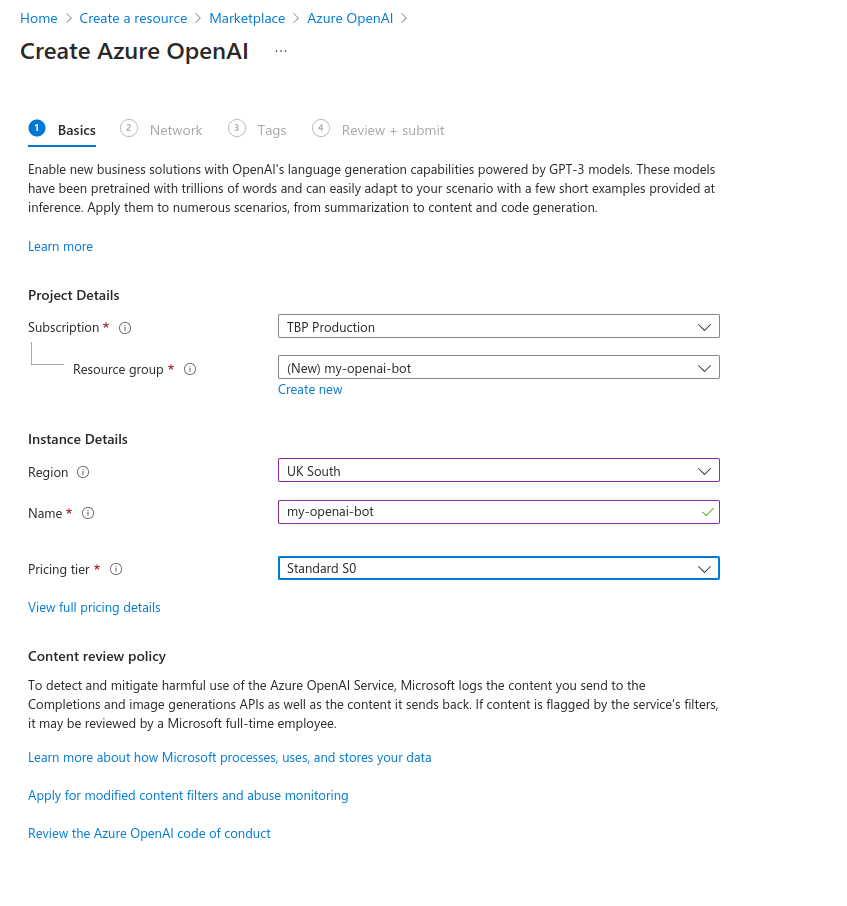Open the Learn more link
The image size is (847, 906).
point(60,247)
